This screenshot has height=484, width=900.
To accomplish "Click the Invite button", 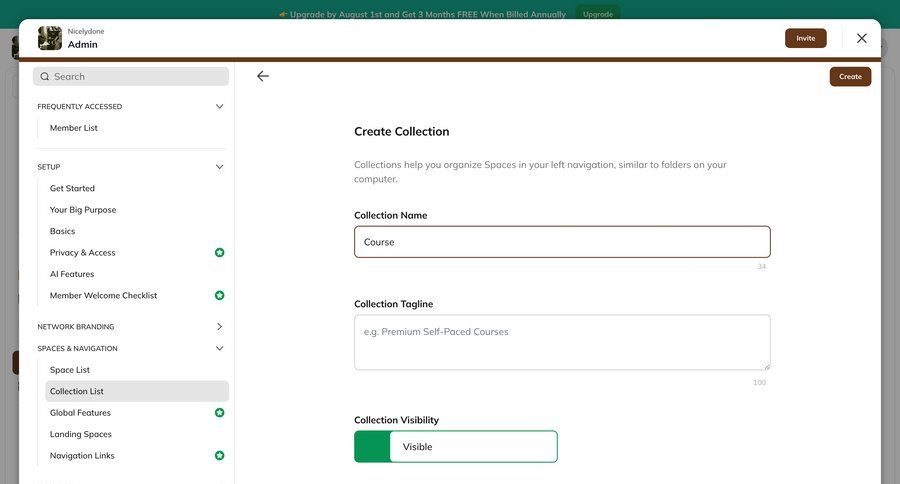I will pyautogui.click(x=805, y=38).
